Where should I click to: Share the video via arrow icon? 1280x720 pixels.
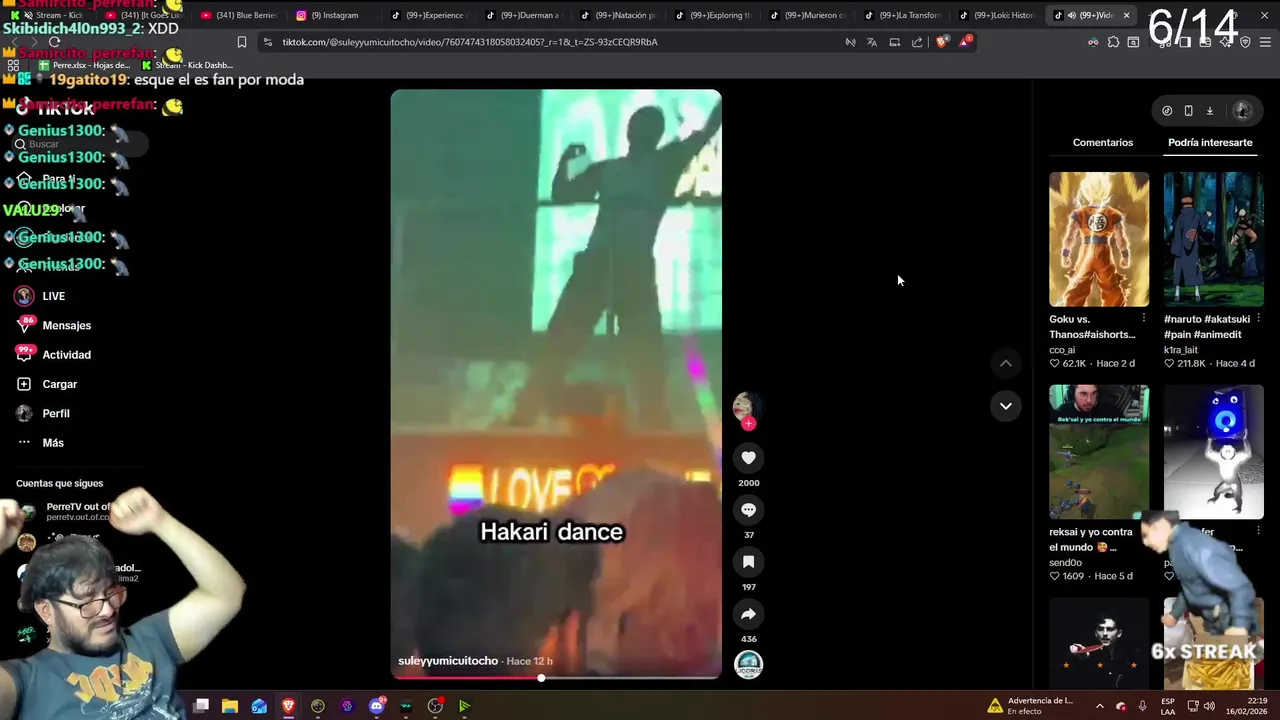coord(748,614)
